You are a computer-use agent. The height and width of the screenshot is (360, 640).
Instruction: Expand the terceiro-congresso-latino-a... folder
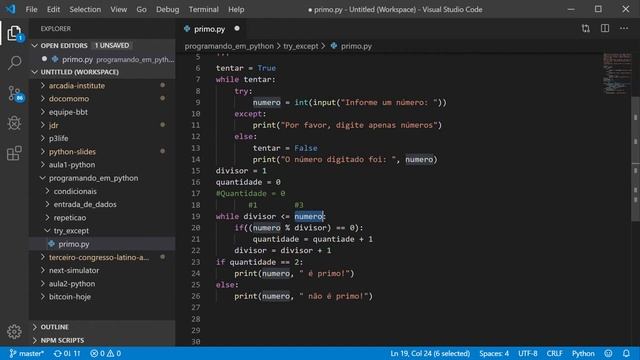[102, 257]
